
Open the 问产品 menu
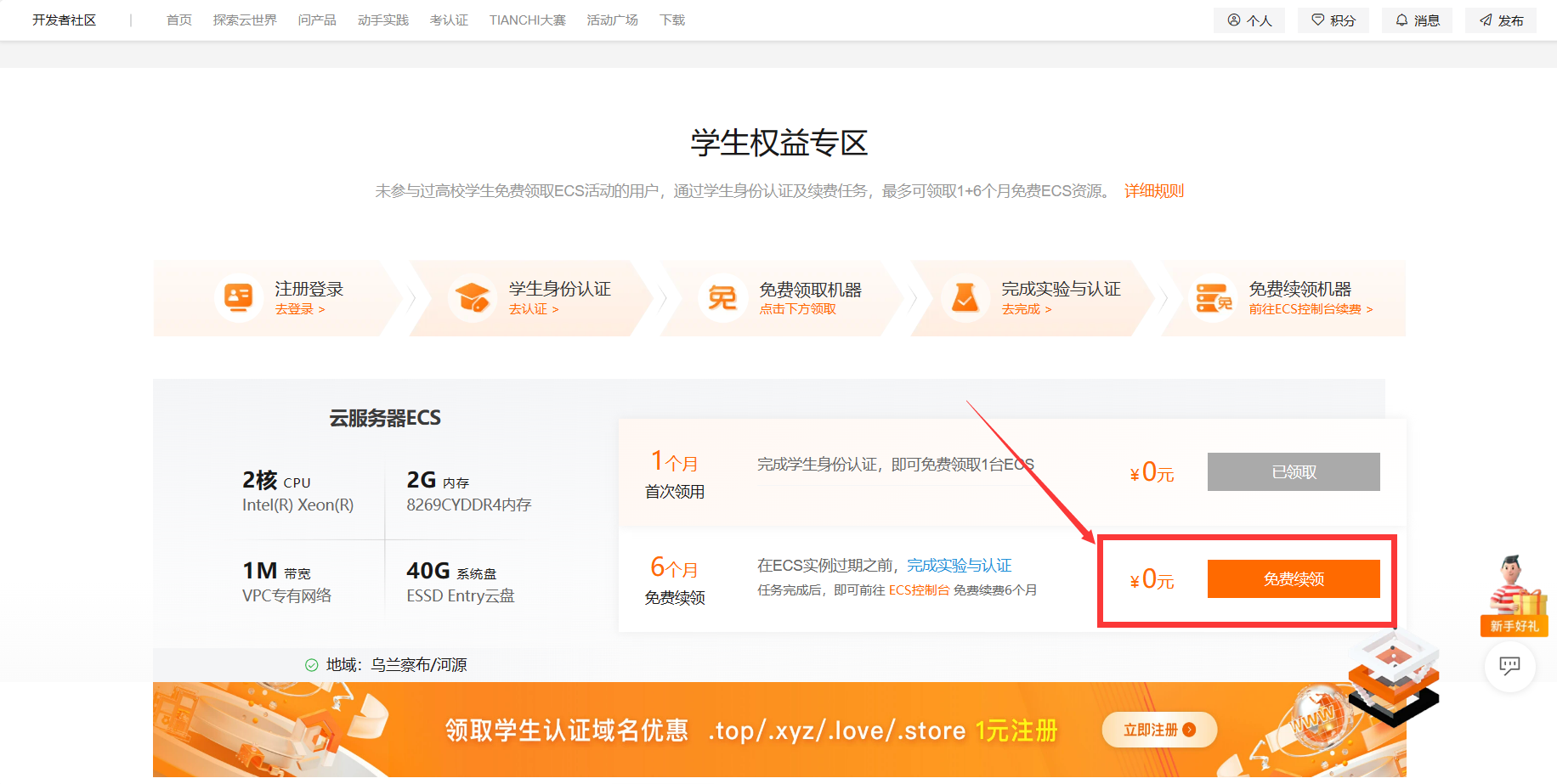click(317, 20)
